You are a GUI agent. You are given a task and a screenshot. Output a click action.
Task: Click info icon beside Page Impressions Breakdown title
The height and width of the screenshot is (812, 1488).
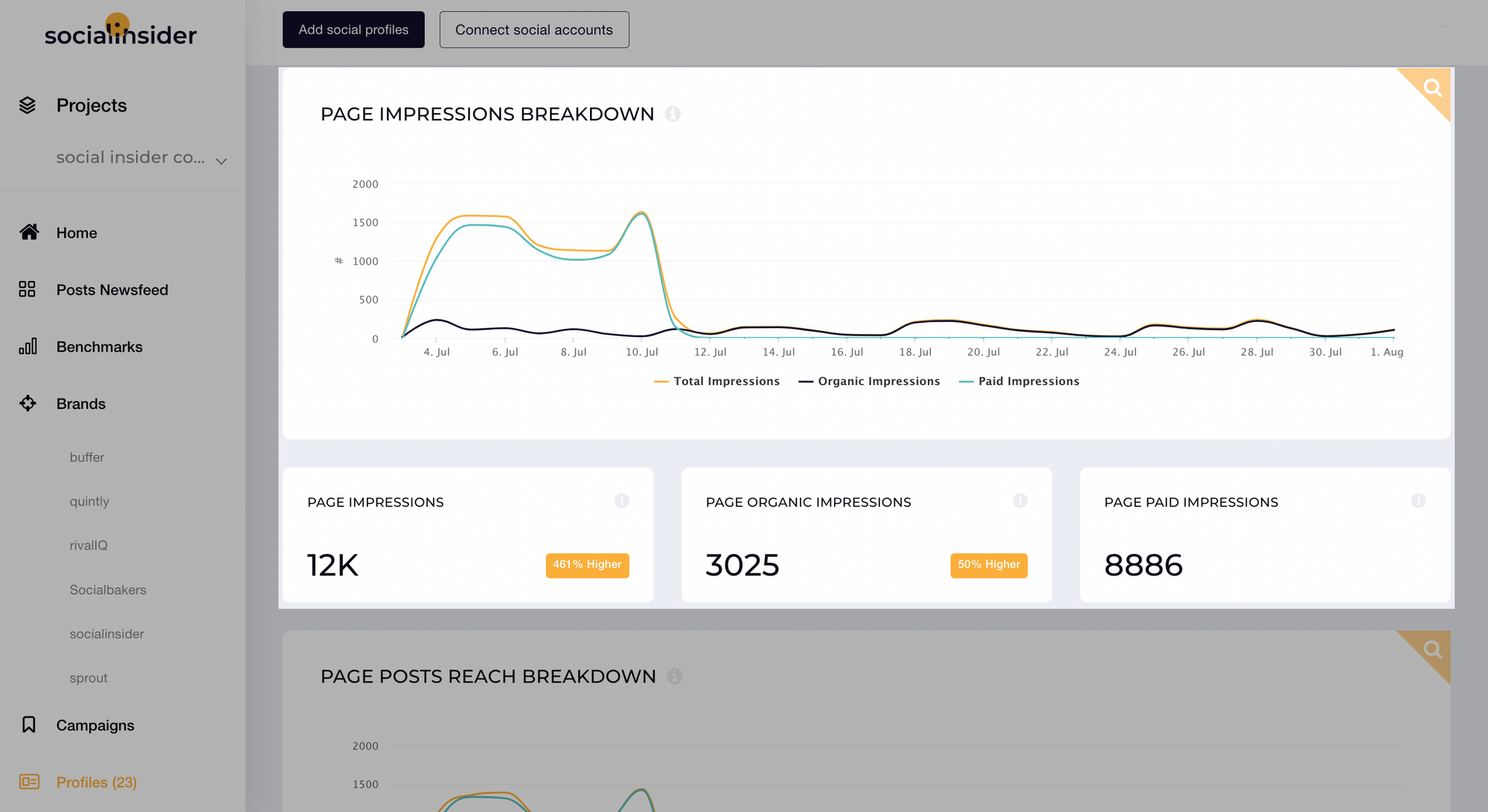[x=673, y=114]
